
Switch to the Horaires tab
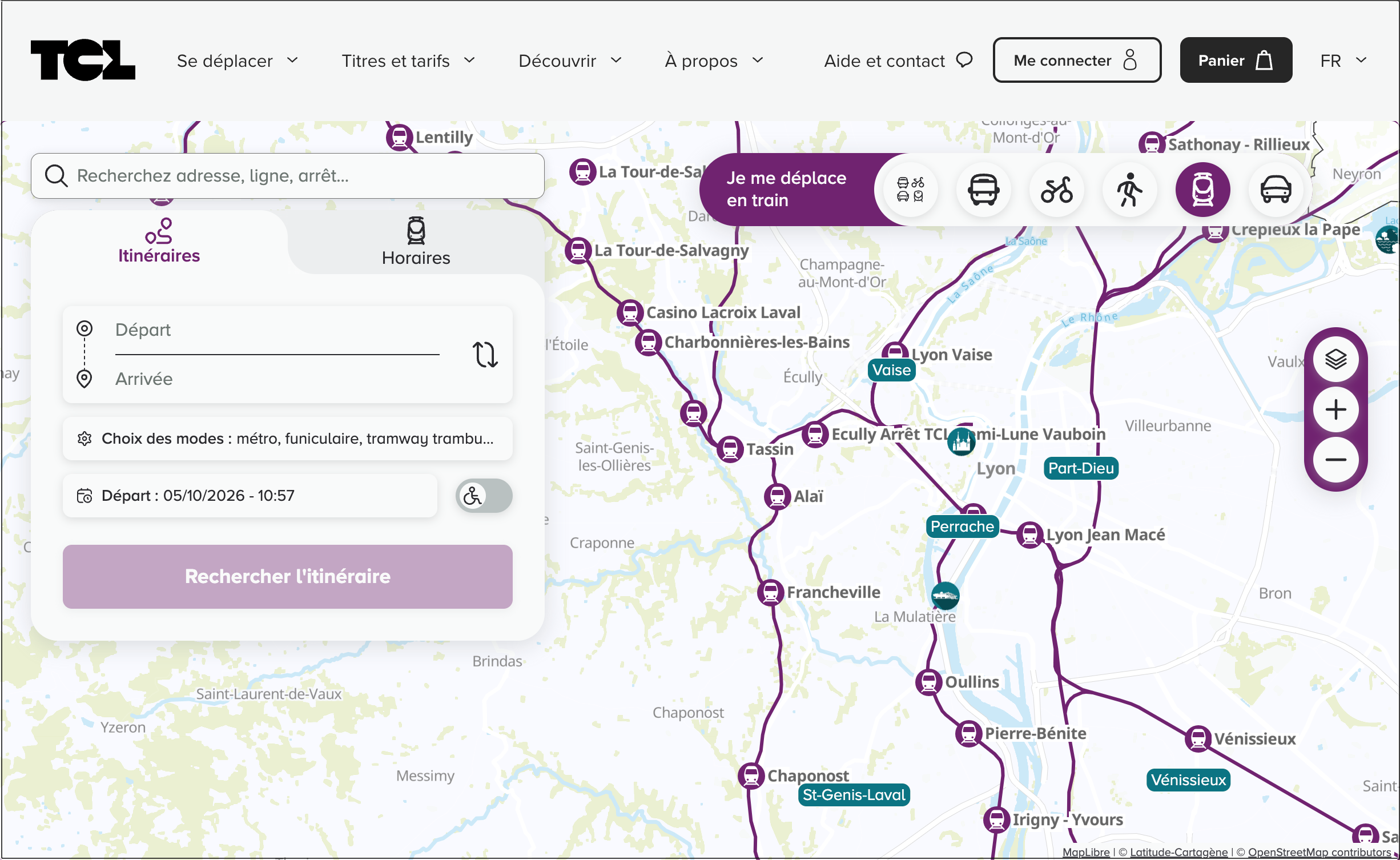[416, 242]
